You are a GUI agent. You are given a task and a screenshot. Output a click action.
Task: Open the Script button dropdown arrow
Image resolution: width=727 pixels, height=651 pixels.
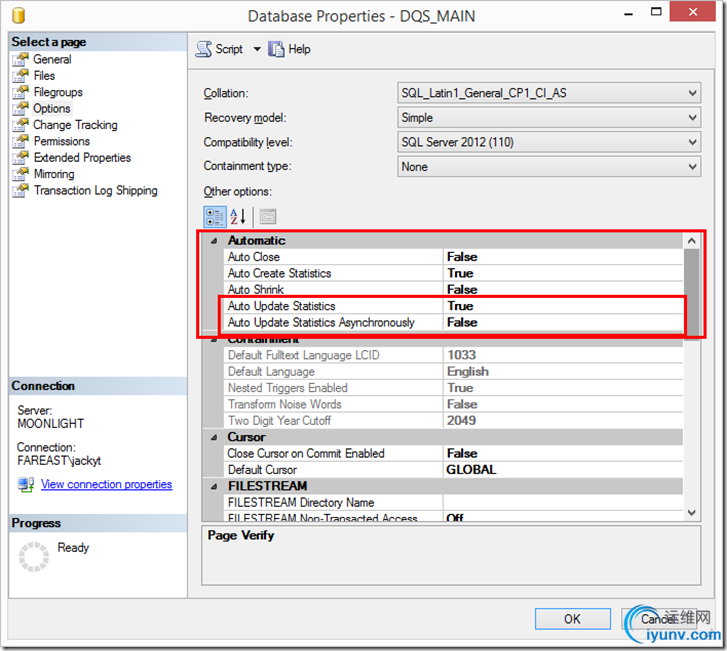[257, 49]
